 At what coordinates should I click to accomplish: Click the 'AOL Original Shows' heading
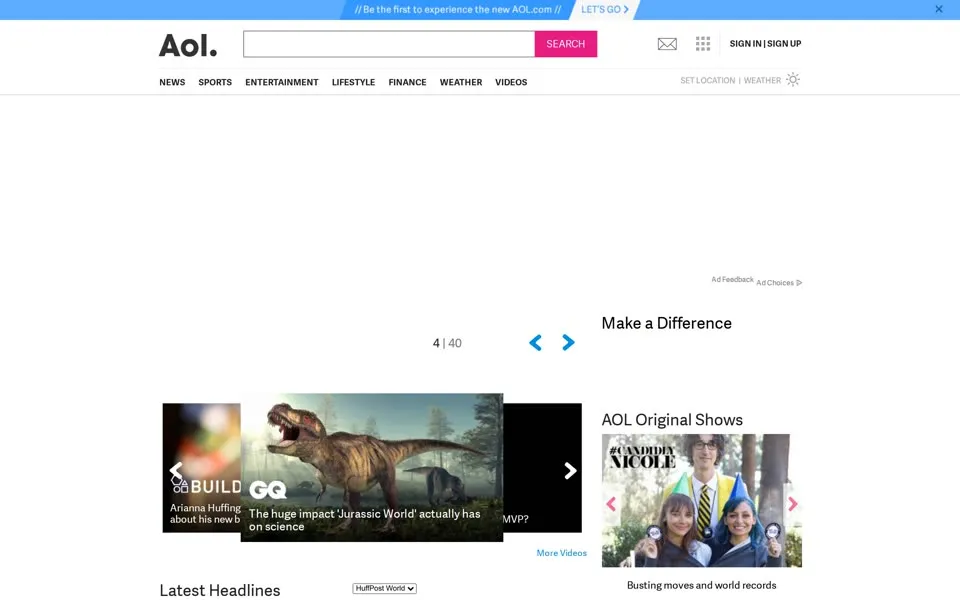point(672,420)
